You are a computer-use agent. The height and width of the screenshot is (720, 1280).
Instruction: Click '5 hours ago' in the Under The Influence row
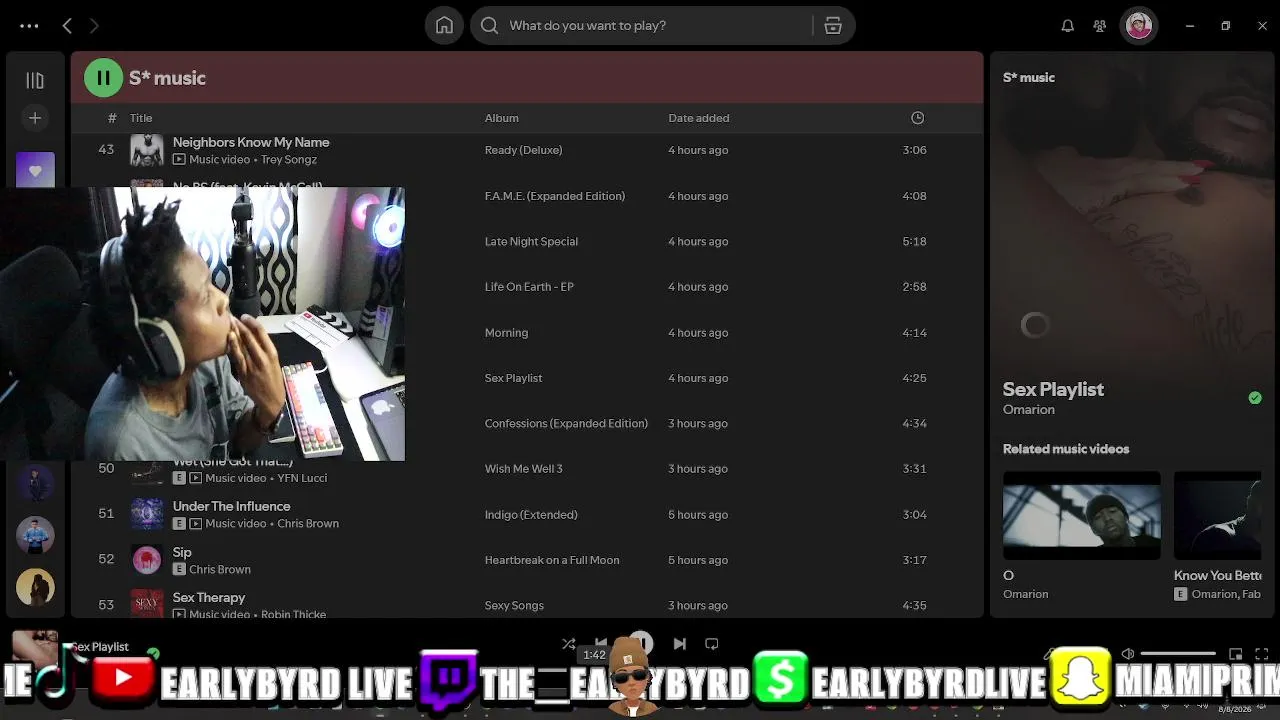coord(698,515)
